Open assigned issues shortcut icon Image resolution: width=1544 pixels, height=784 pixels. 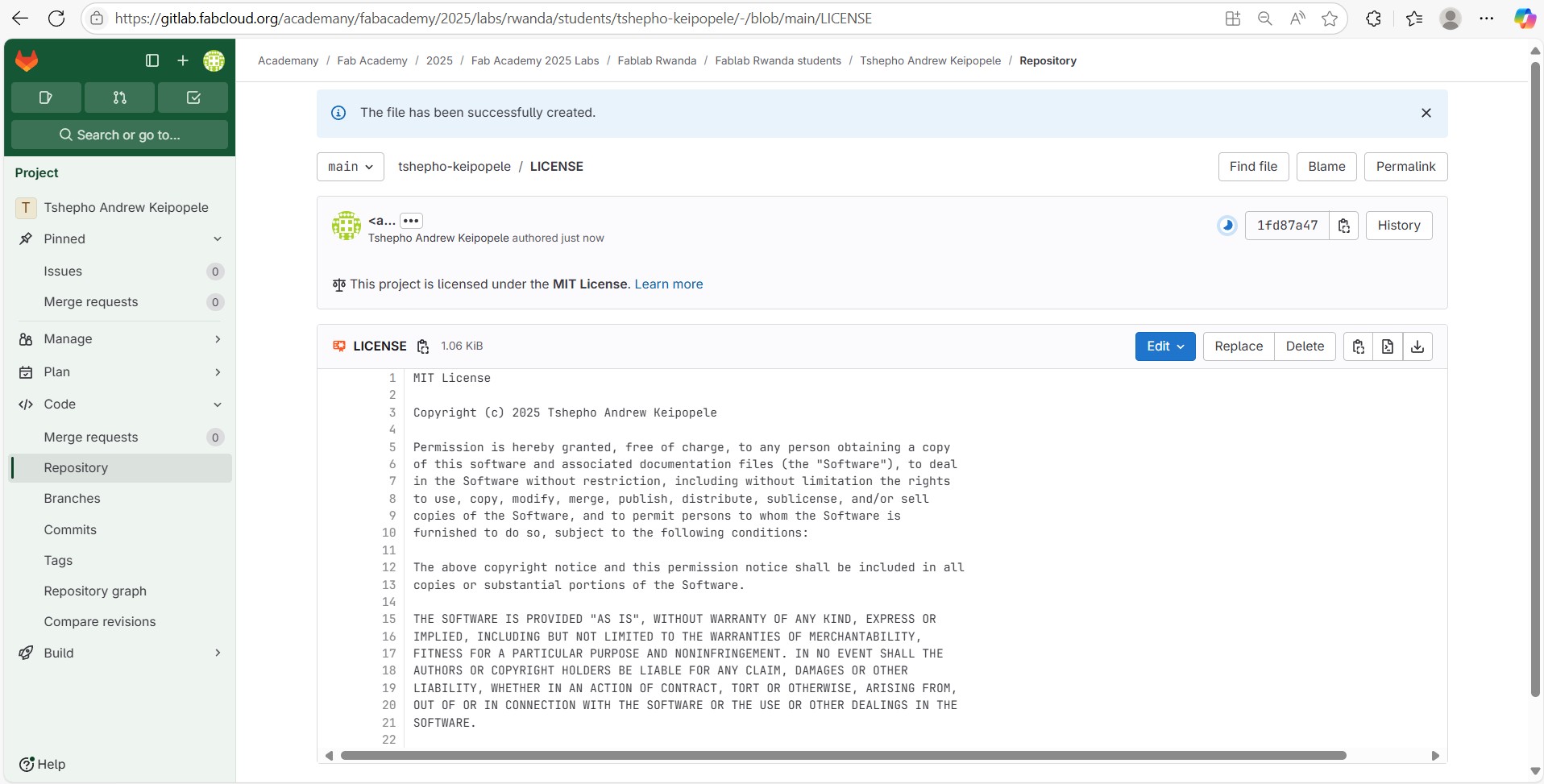46,97
